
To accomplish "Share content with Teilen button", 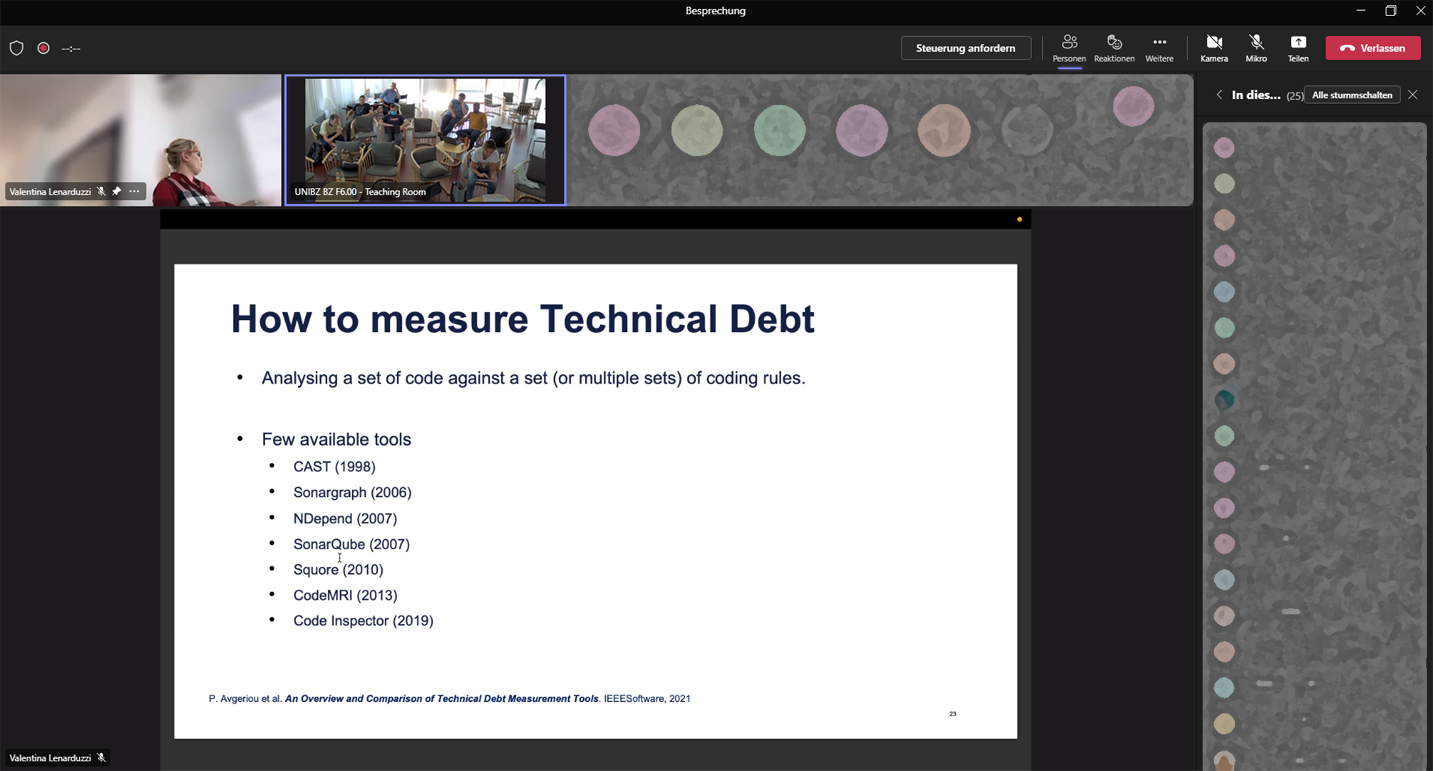I will click(x=1298, y=48).
